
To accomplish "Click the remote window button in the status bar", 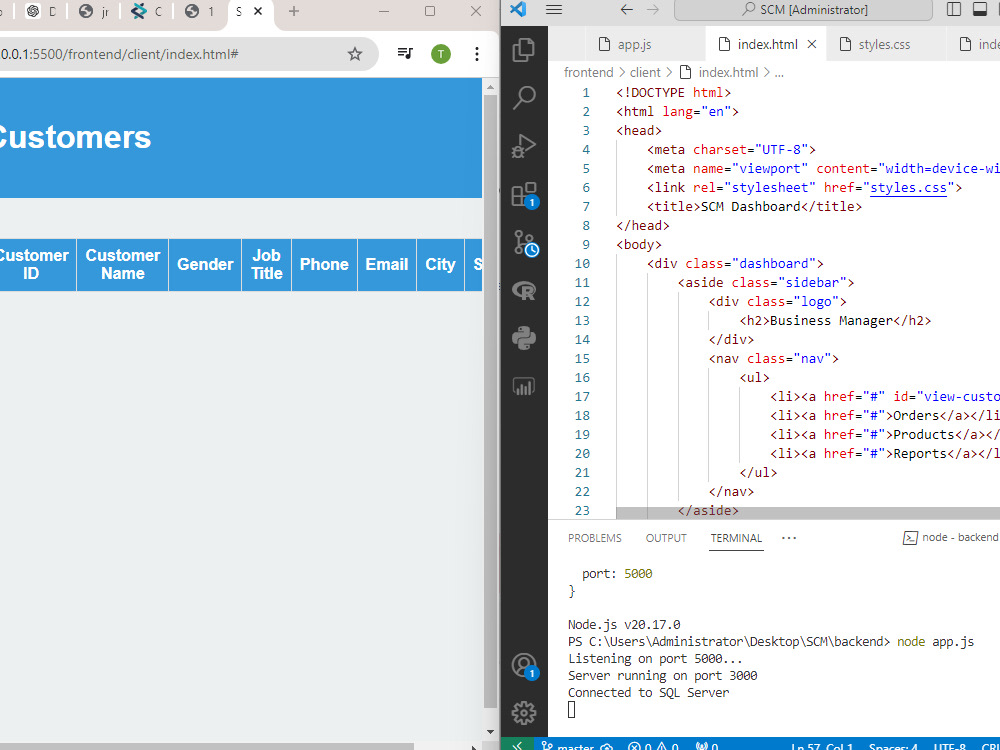I will [517, 744].
